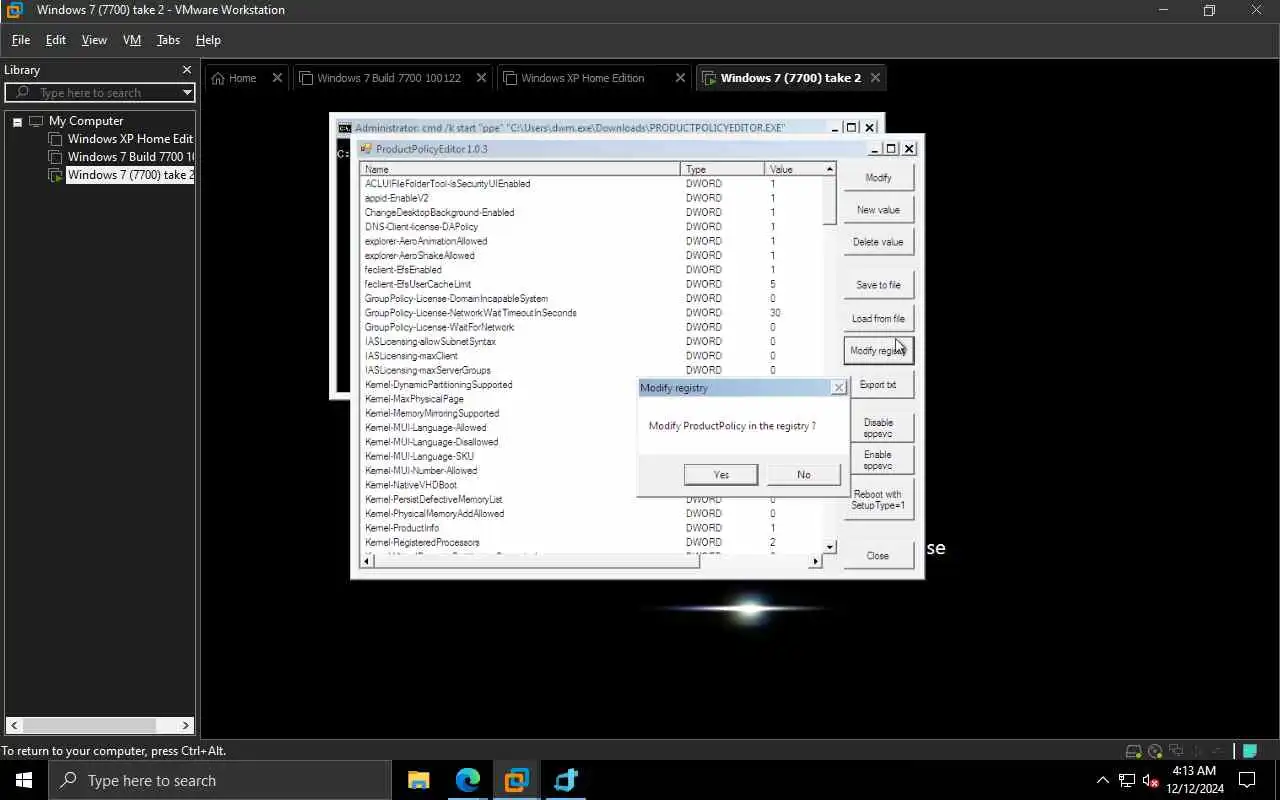Show hidden system tray icons

click(1103, 781)
